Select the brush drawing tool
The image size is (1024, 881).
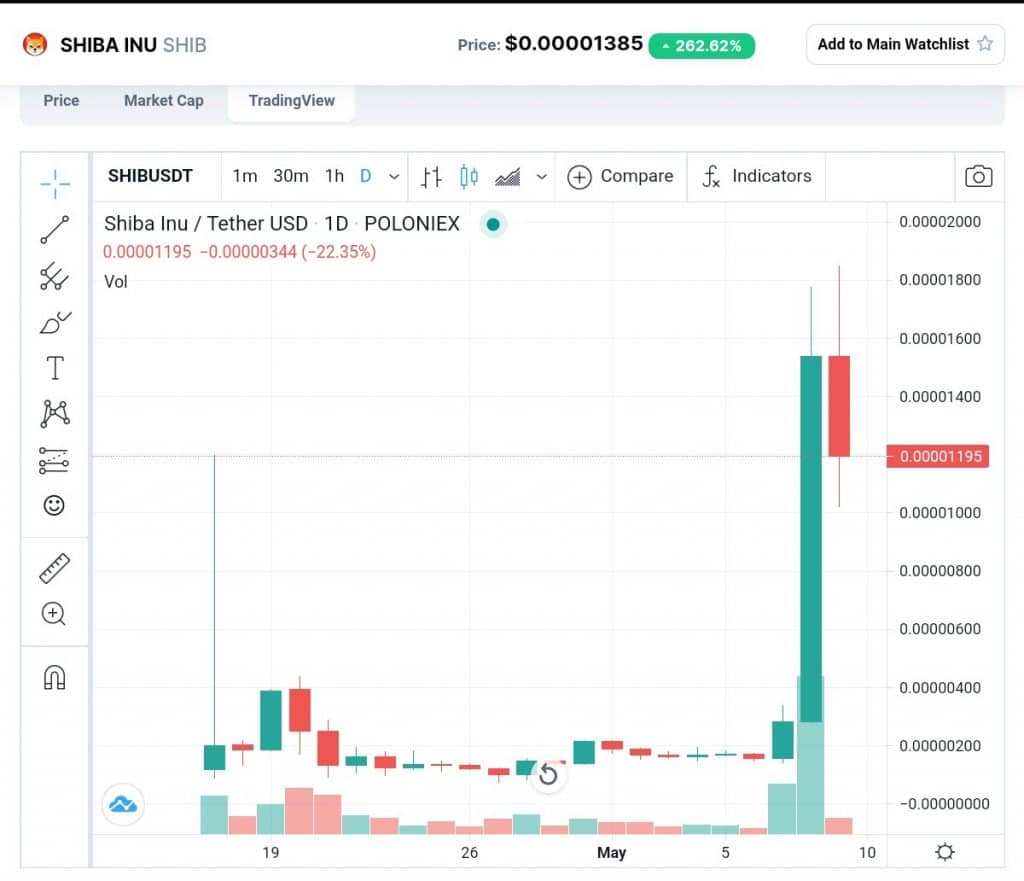click(x=55, y=322)
